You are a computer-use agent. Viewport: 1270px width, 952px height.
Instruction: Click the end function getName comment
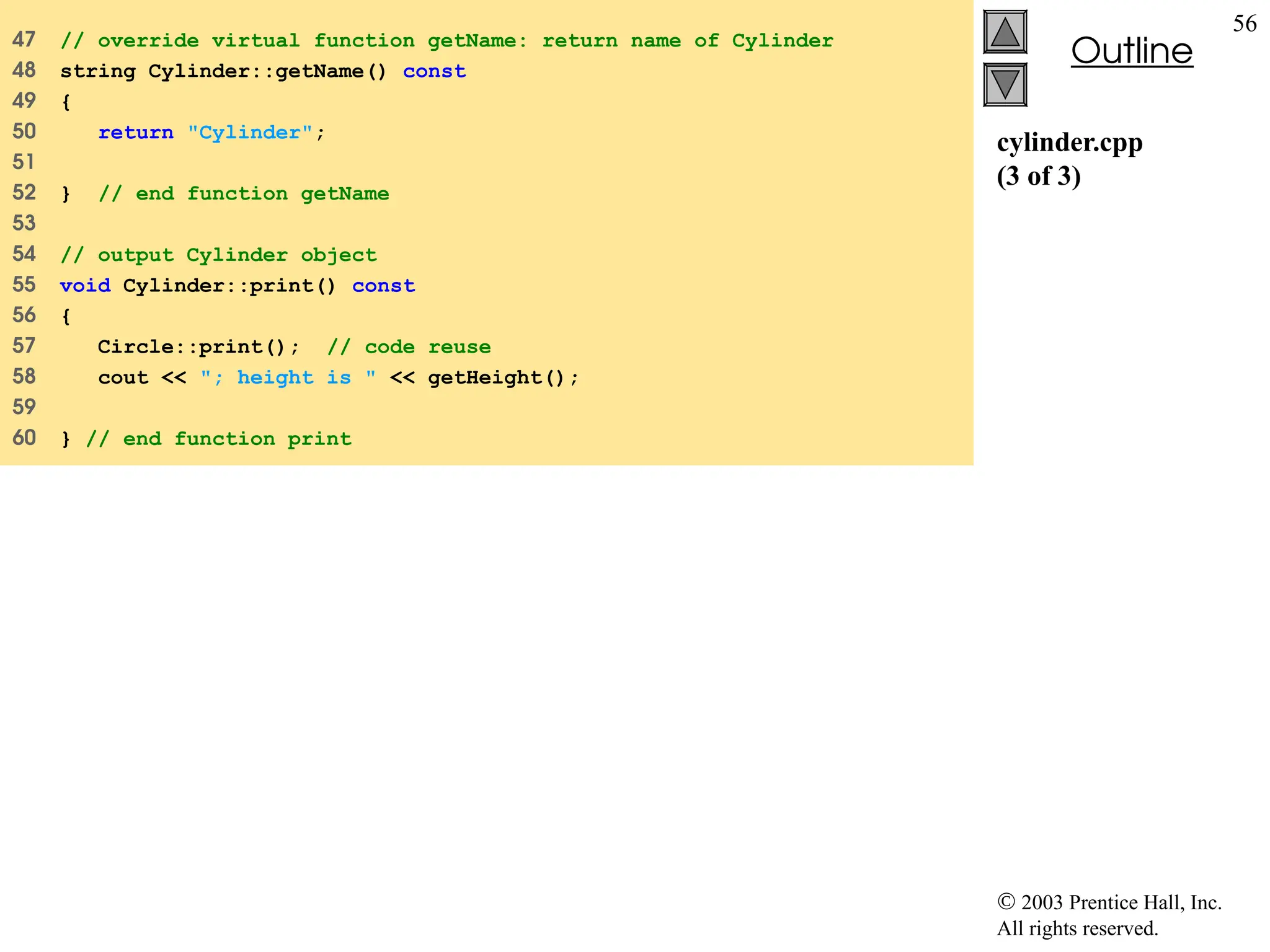[244, 194]
